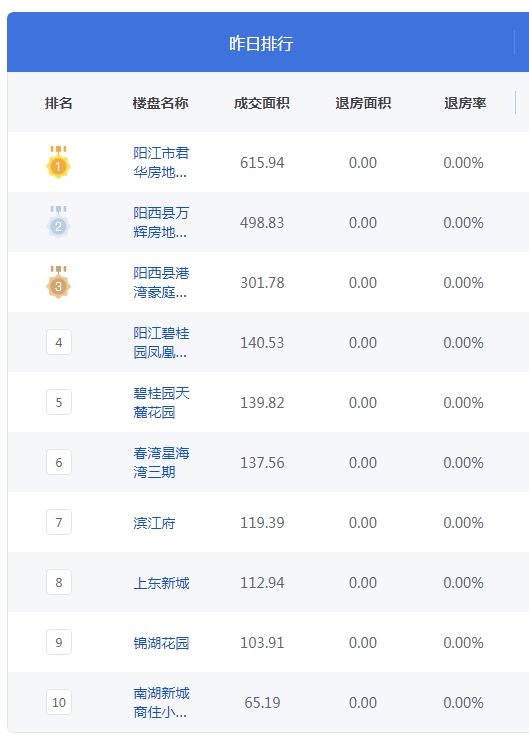Click the bronze rank 3 medal icon
Viewport: 529px width, 739px height.
click(58, 282)
